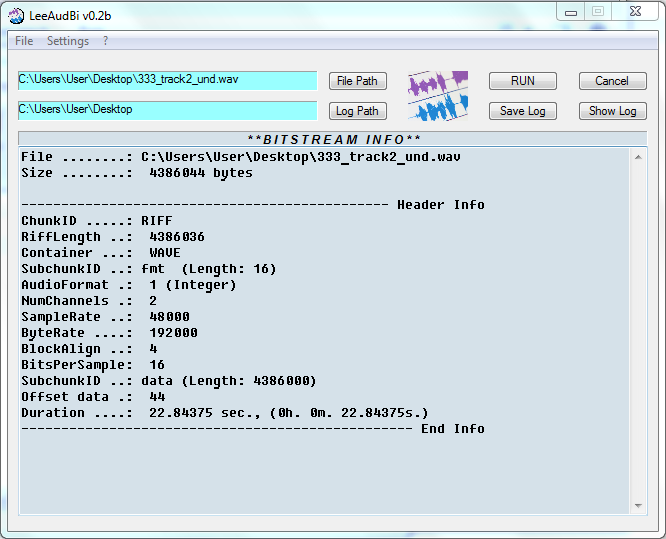Click the 'NumChannels .: 2' line
The height and width of the screenshot is (539, 666).
click(89, 301)
